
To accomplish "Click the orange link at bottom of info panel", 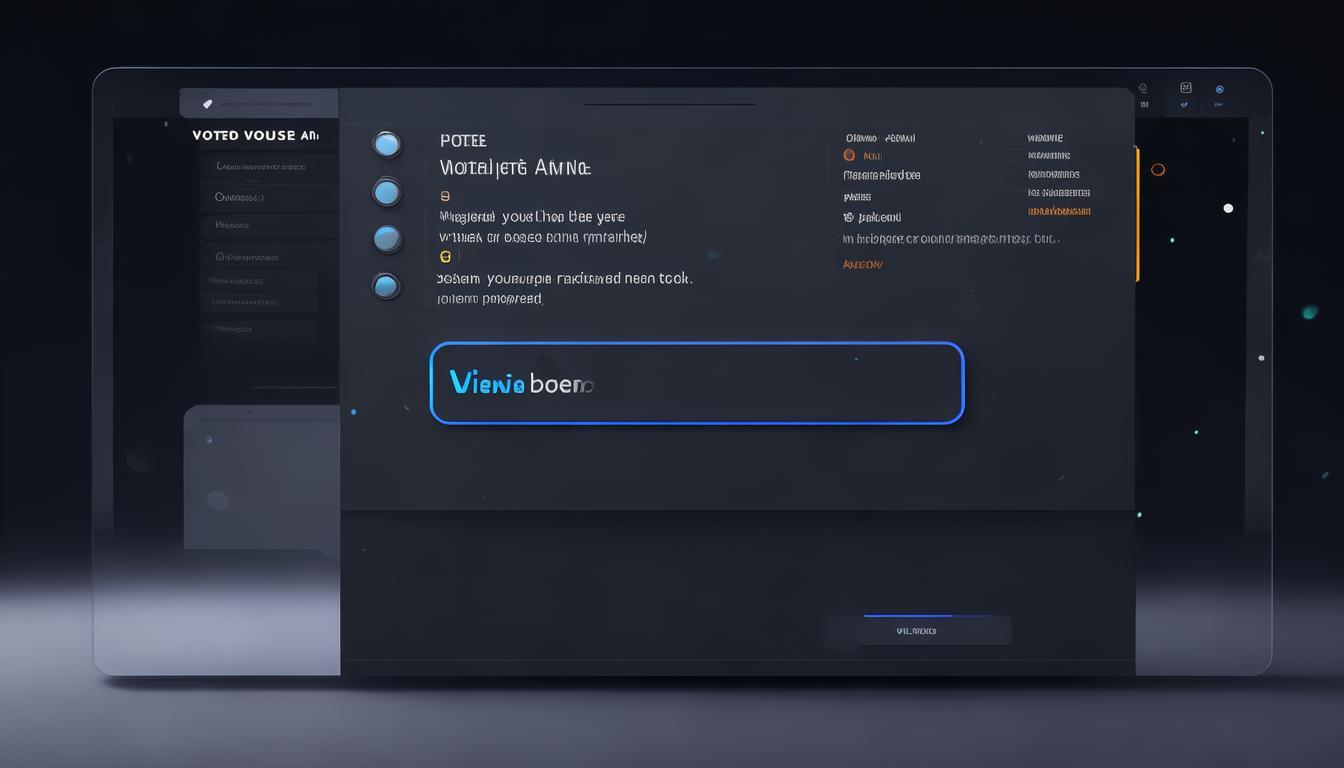I will 862,265.
